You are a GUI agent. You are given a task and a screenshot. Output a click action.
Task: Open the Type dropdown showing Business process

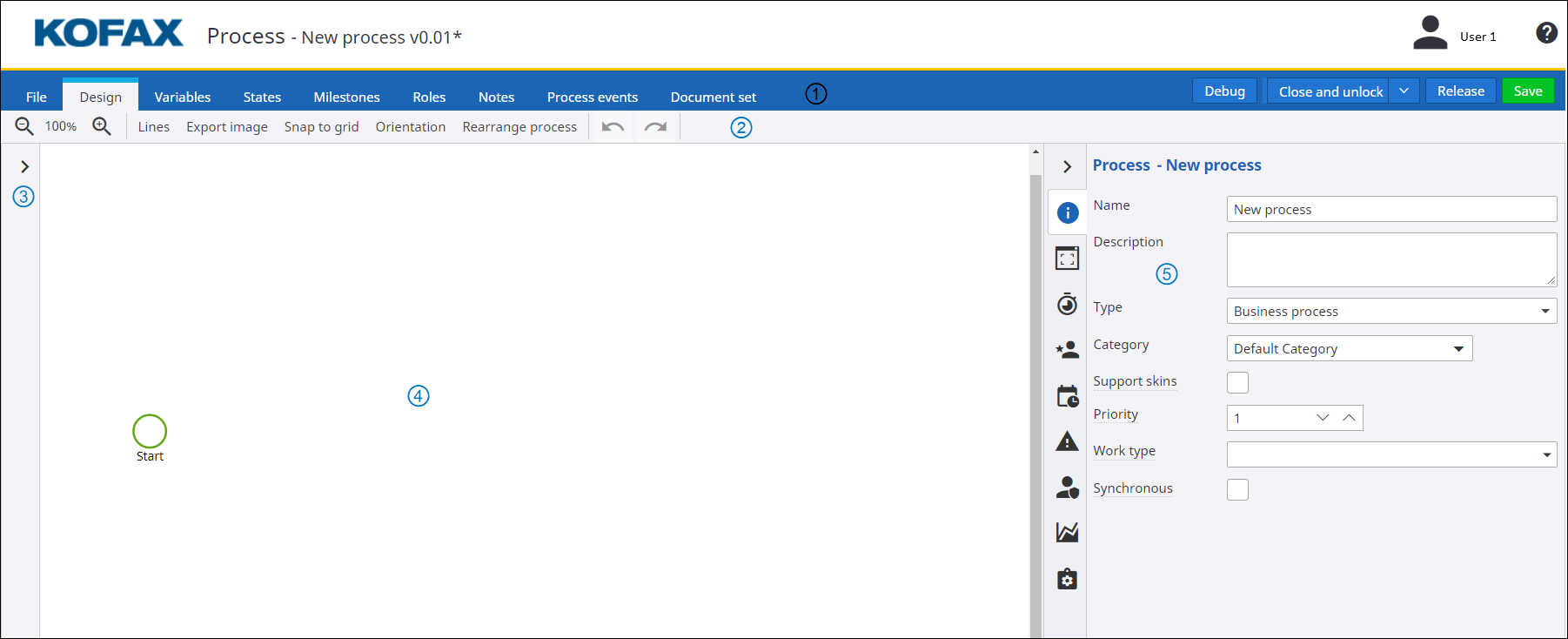coord(1390,311)
